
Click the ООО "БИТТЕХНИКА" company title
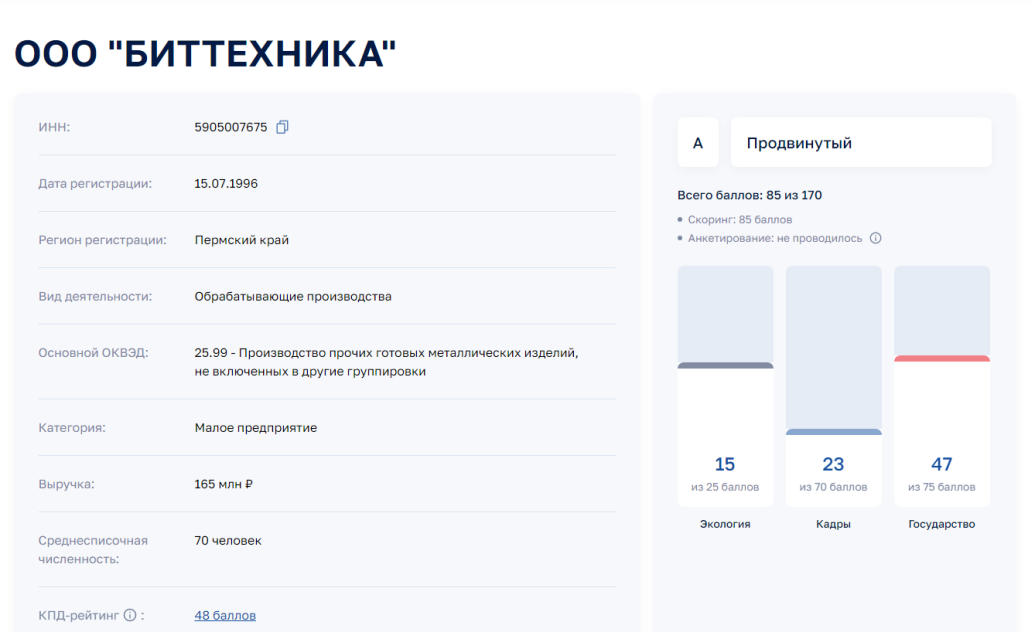pyautogui.click(x=205, y=53)
